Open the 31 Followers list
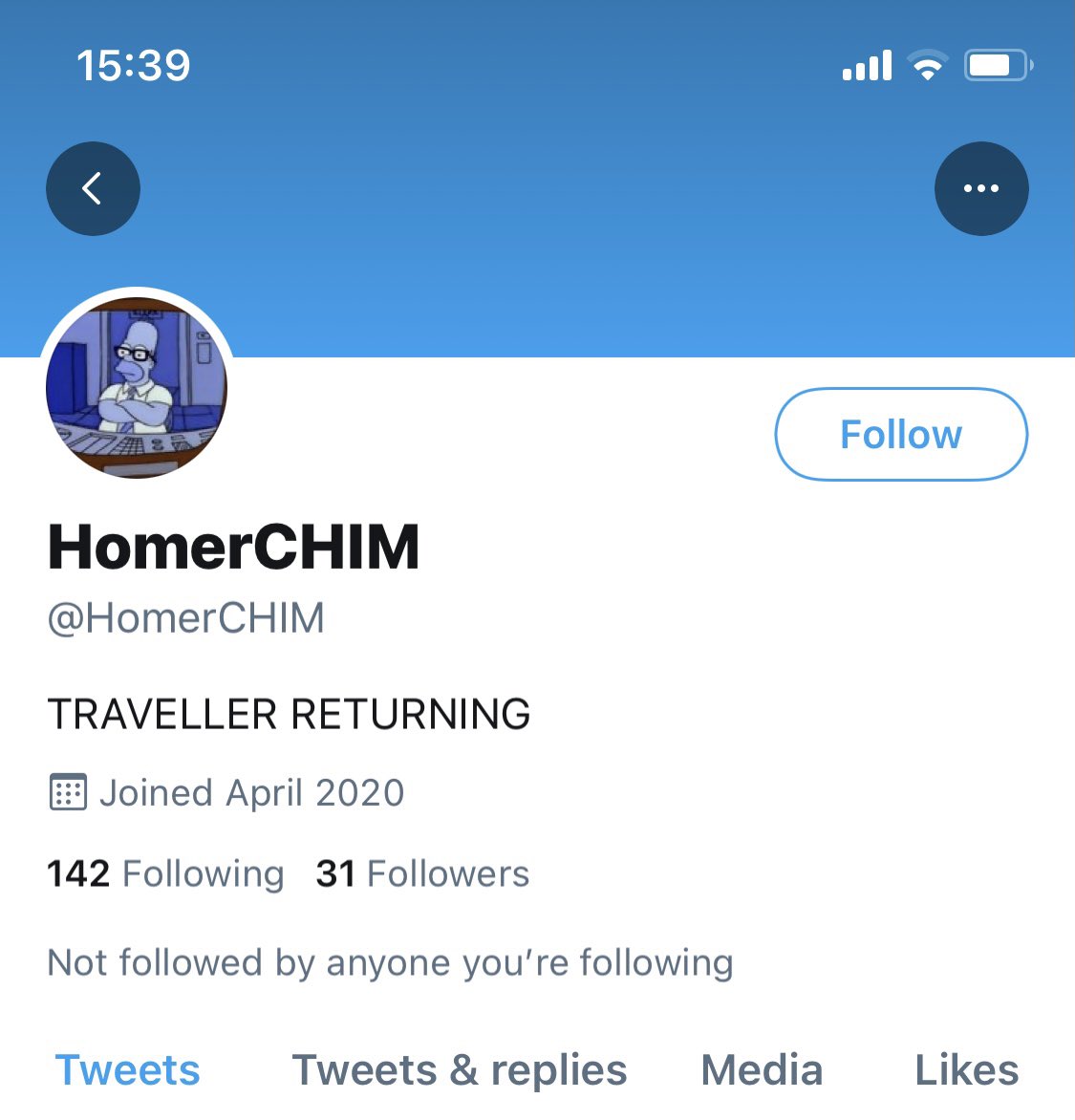 [423, 873]
